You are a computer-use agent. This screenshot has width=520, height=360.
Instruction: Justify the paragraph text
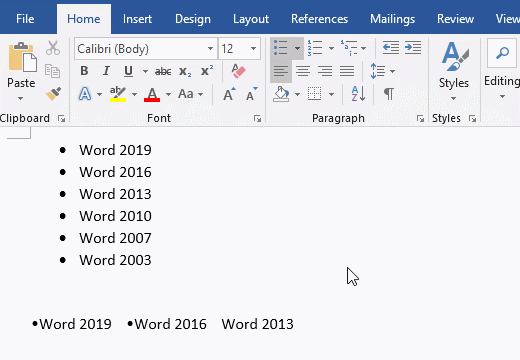(x=347, y=71)
